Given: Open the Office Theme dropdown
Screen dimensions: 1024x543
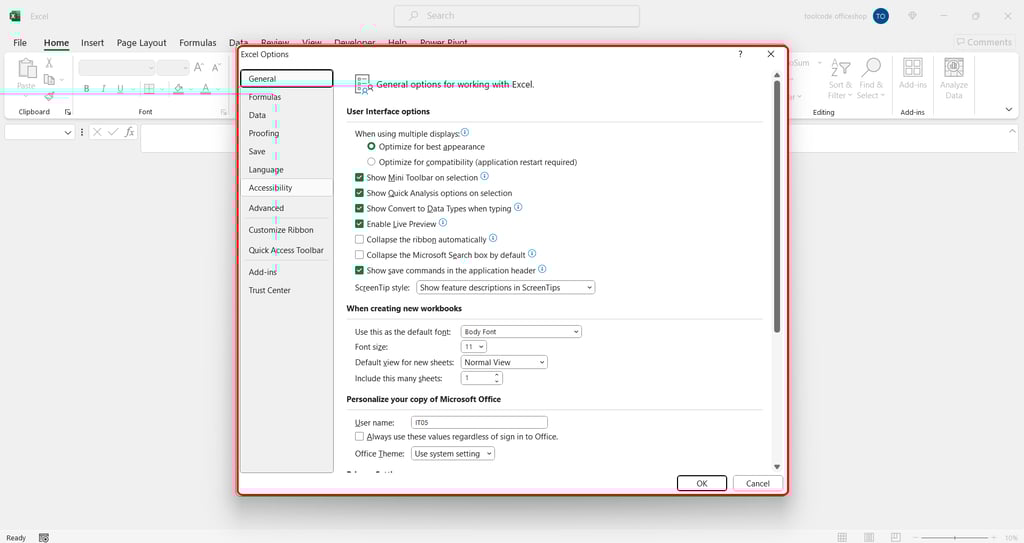Looking at the screenshot, I should point(453,453).
